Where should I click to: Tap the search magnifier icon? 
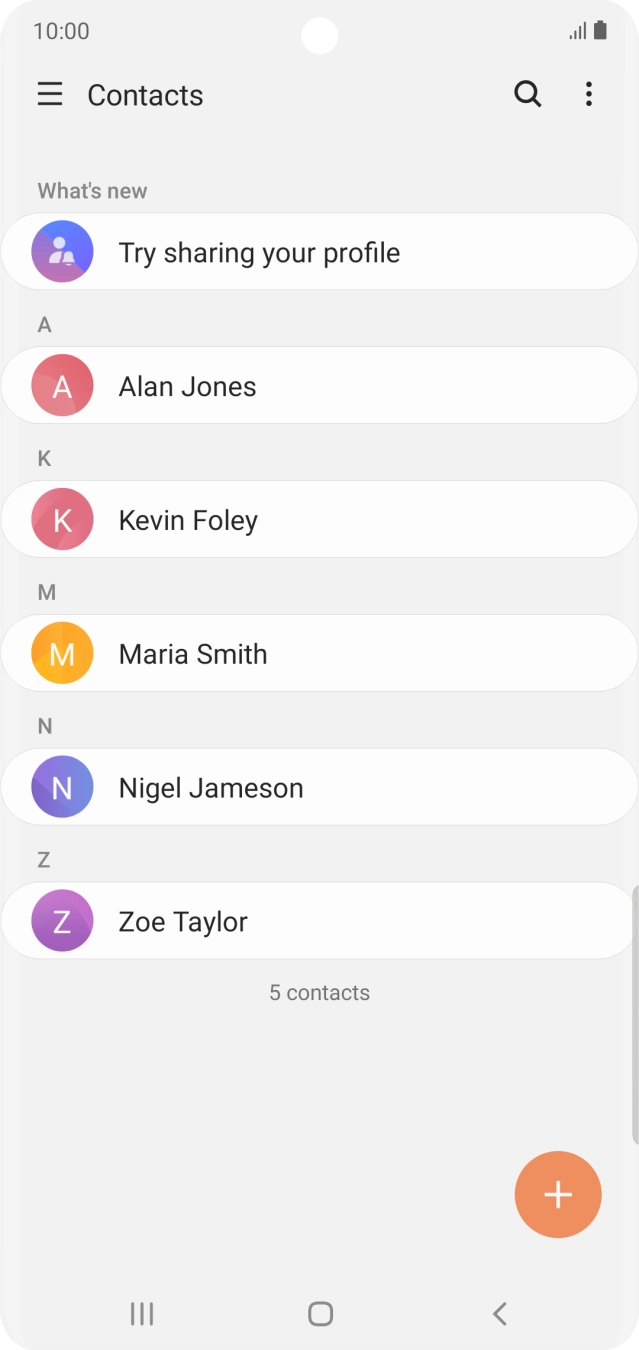[528, 95]
